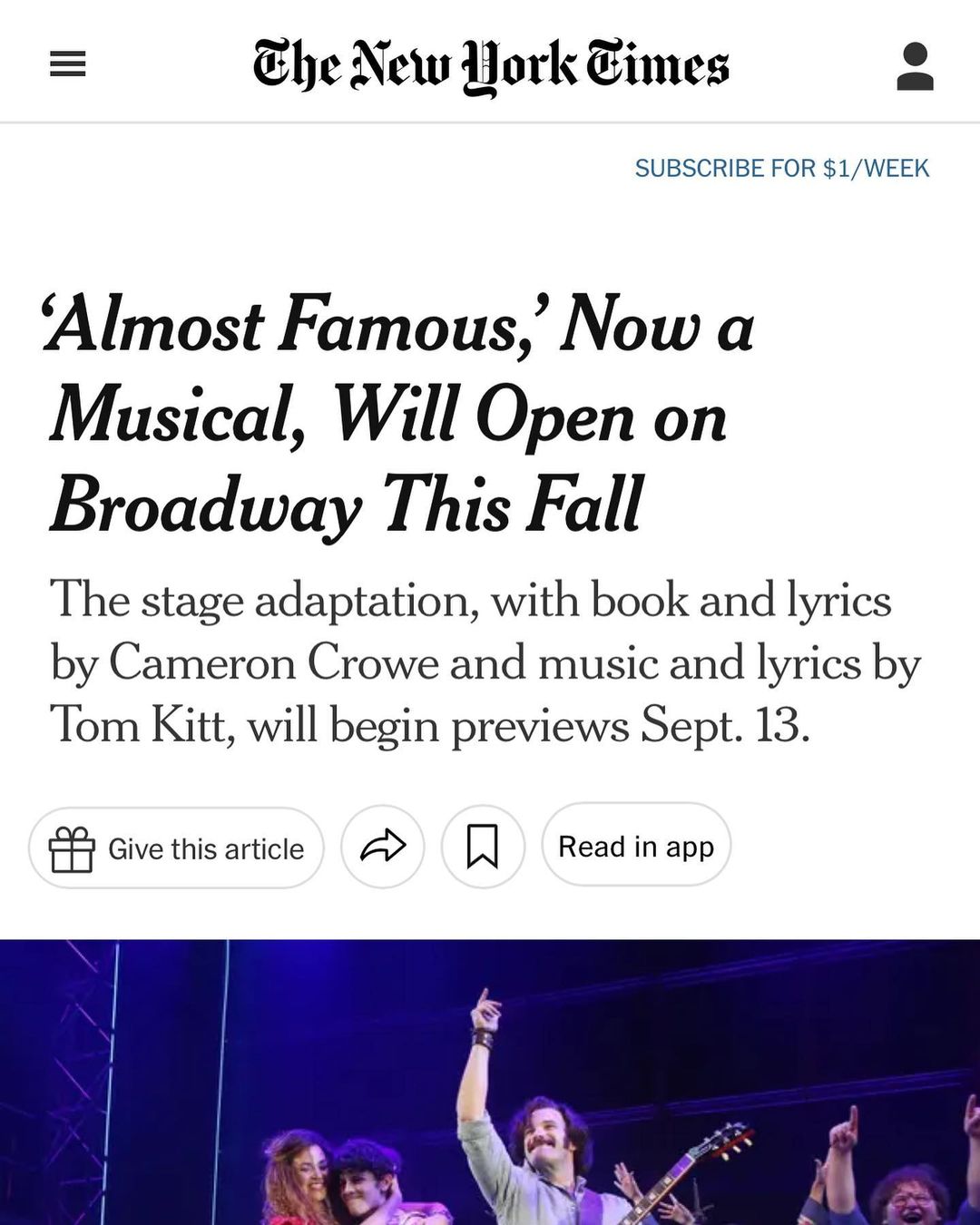Screen dimensions: 980x1225
Task: Open the hamburger sections menu
Action: 67,64
